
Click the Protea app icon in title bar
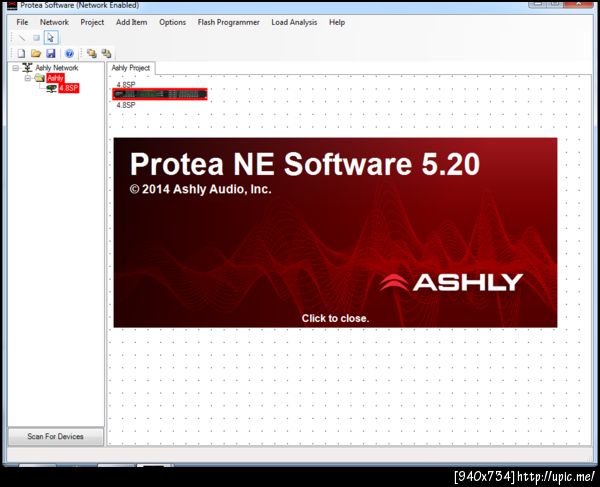click(12, 5)
